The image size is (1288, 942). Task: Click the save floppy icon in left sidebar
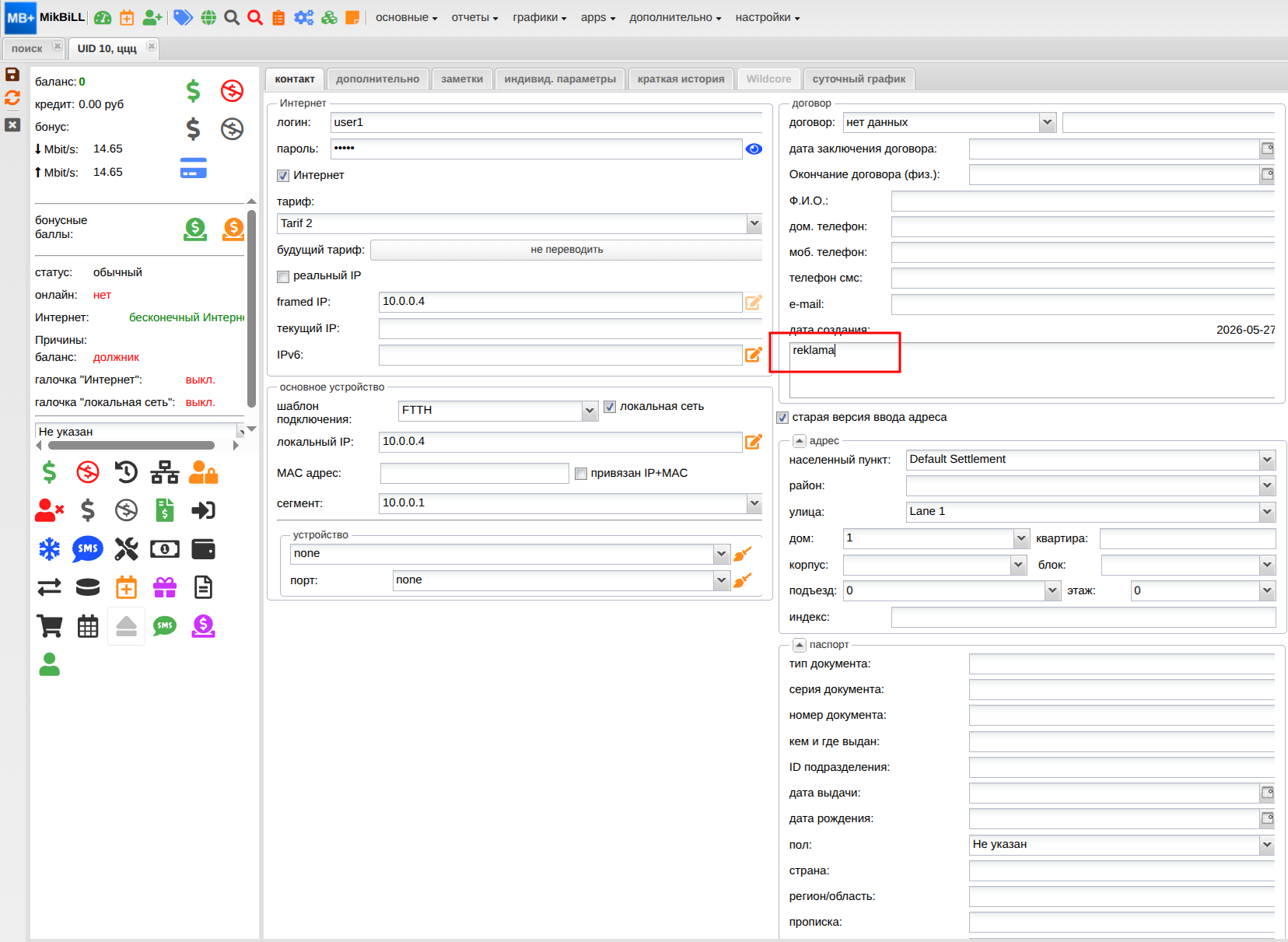(x=12, y=75)
